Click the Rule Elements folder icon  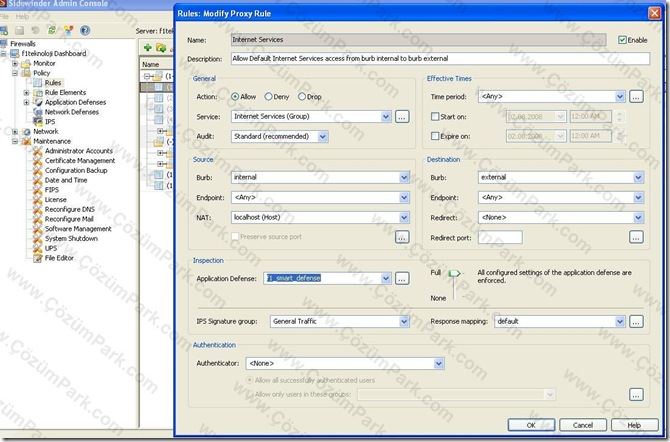pos(38,92)
